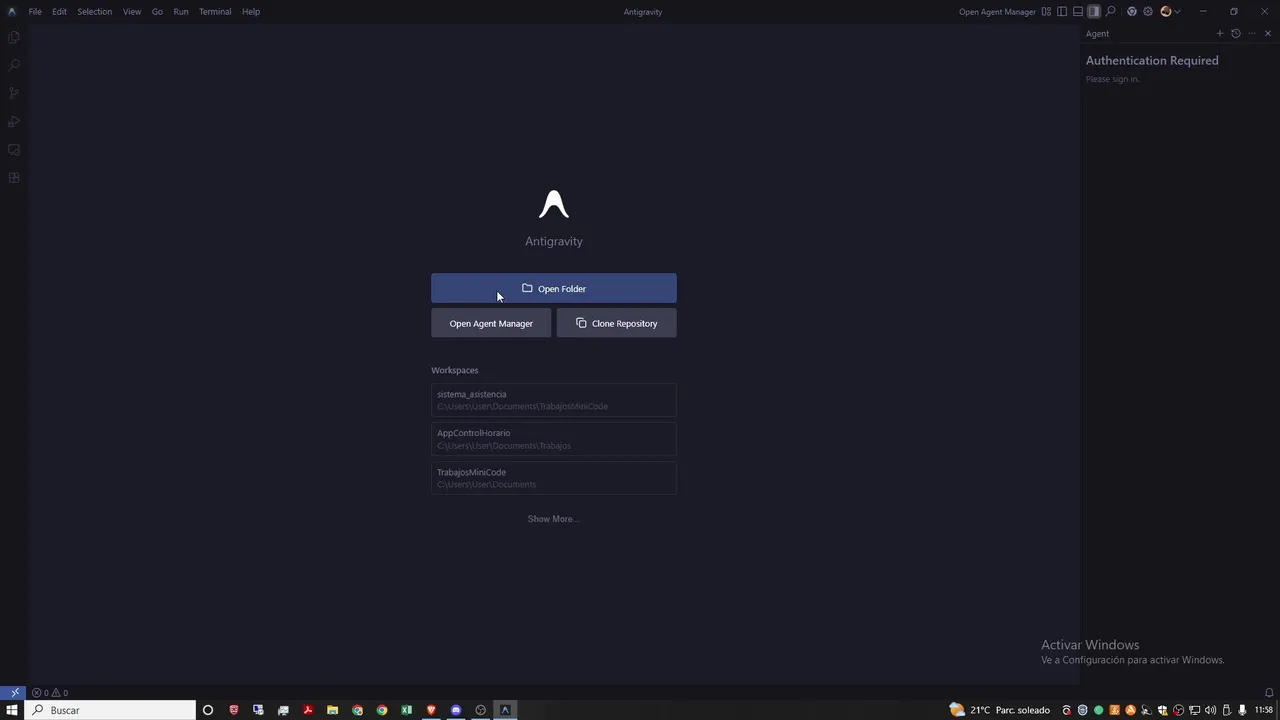This screenshot has height=720, width=1280.
Task: Open the TrabajosMiniCode workspace
Action: point(554,478)
